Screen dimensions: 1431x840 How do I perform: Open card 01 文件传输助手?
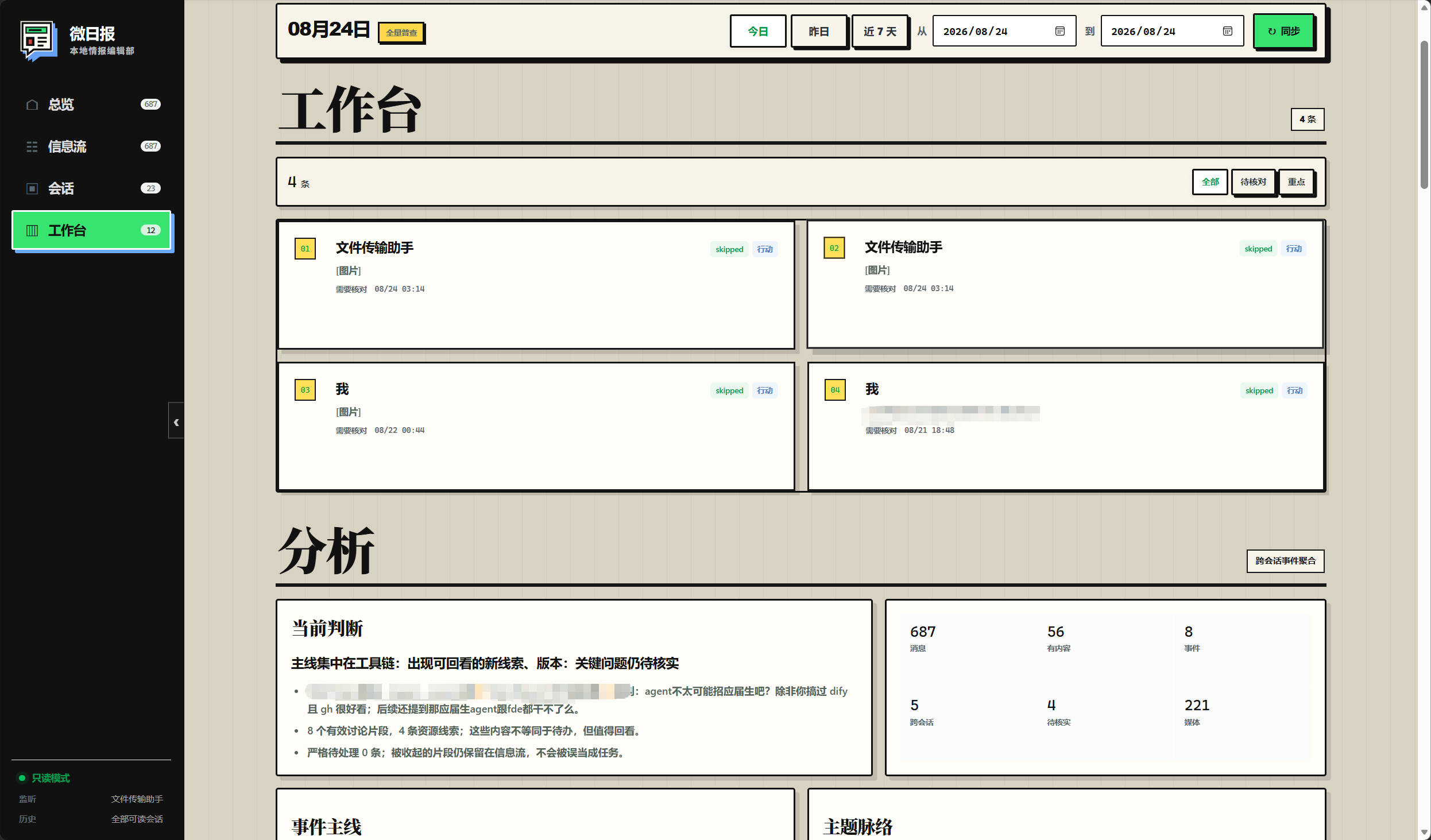536,285
